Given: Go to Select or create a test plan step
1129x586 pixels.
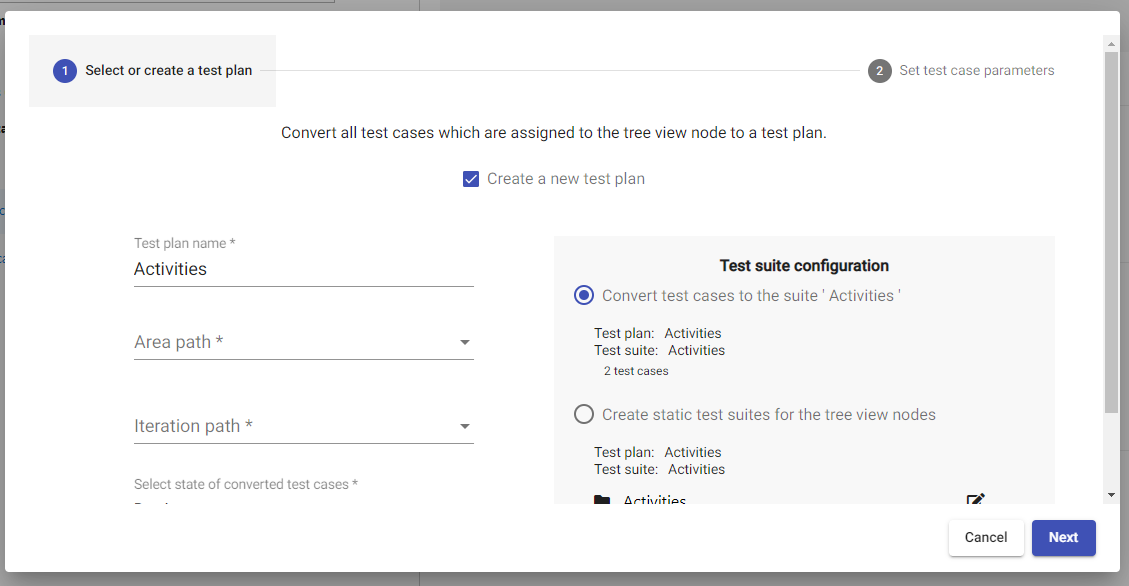Looking at the screenshot, I should pos(168,71).
